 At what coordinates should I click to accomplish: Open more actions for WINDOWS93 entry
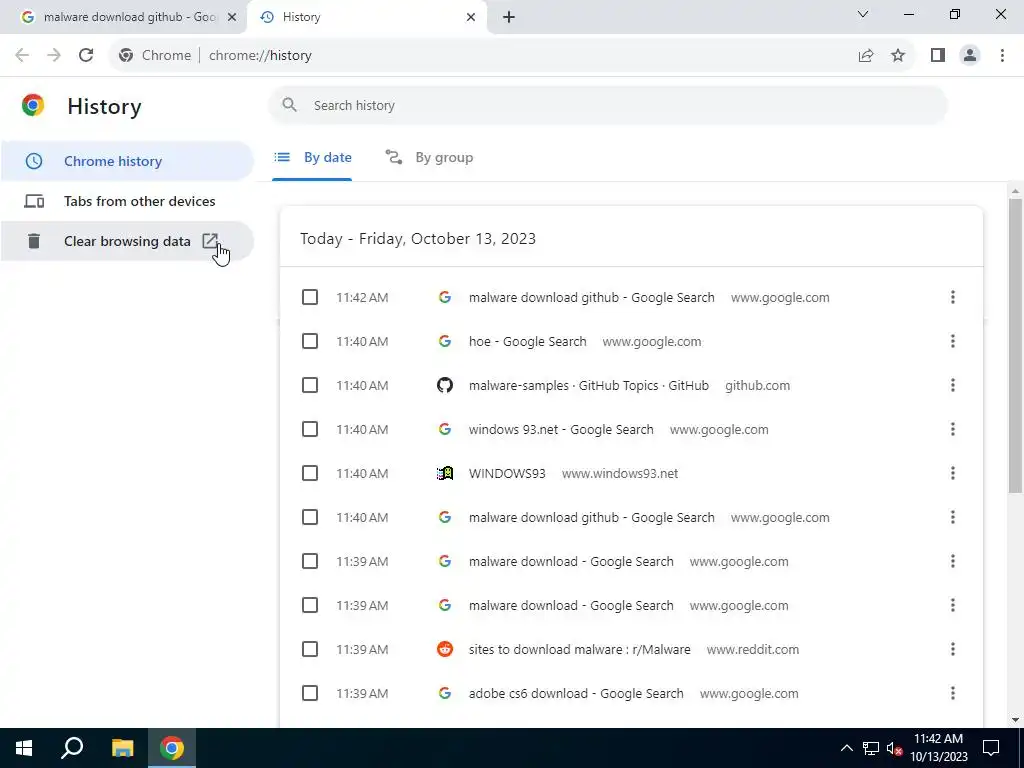(952, 473)
